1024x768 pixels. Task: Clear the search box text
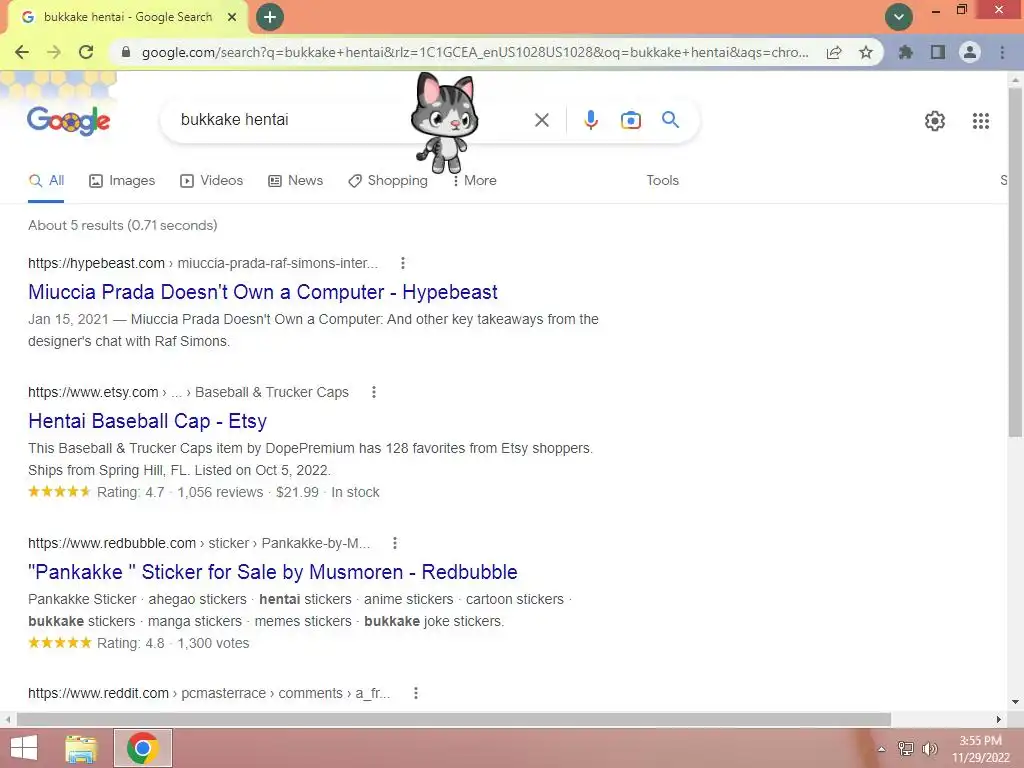click(x=541, y=120)
